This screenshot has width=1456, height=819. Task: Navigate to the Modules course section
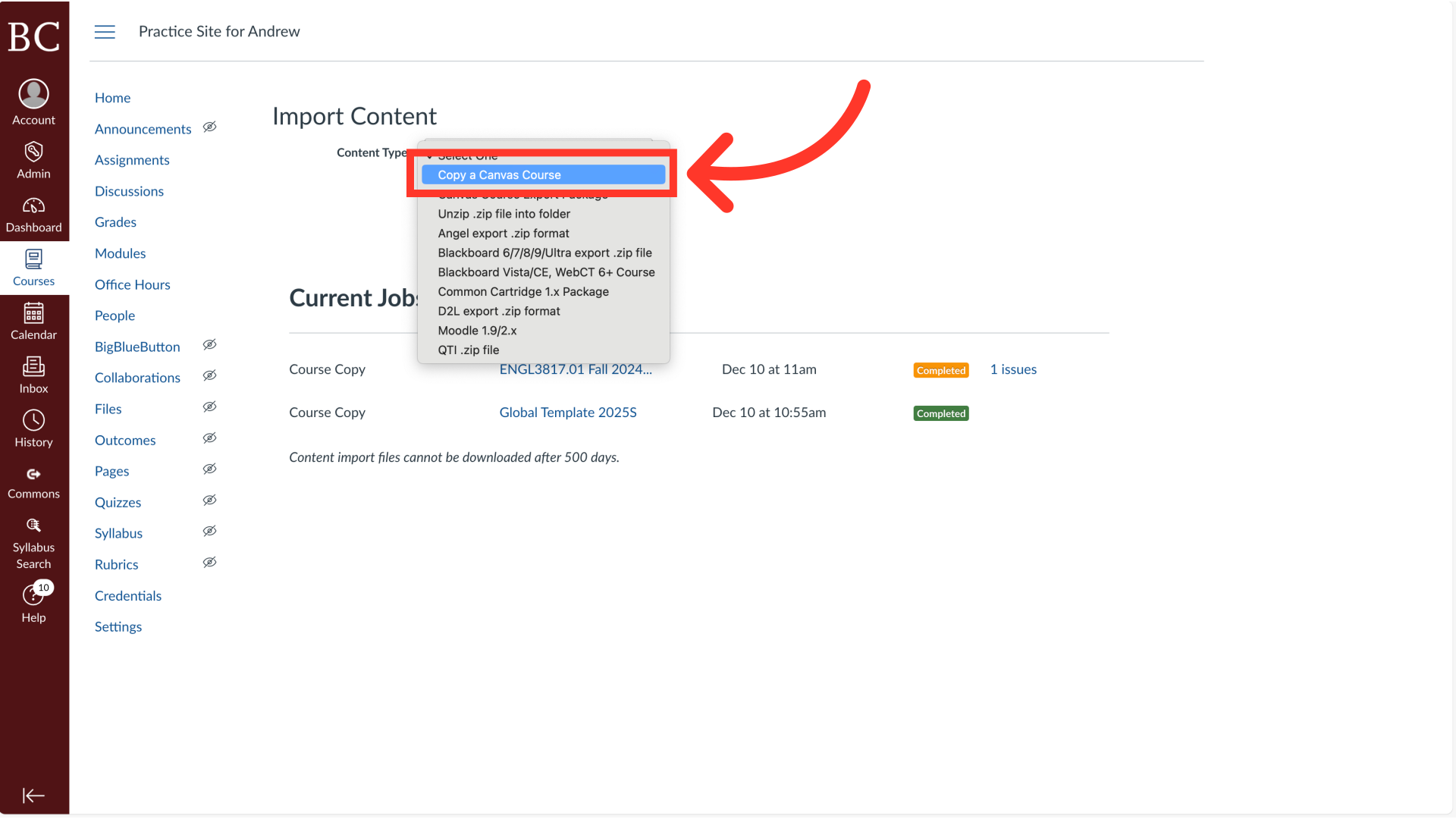pyautogui.click(x=120, y=253)
